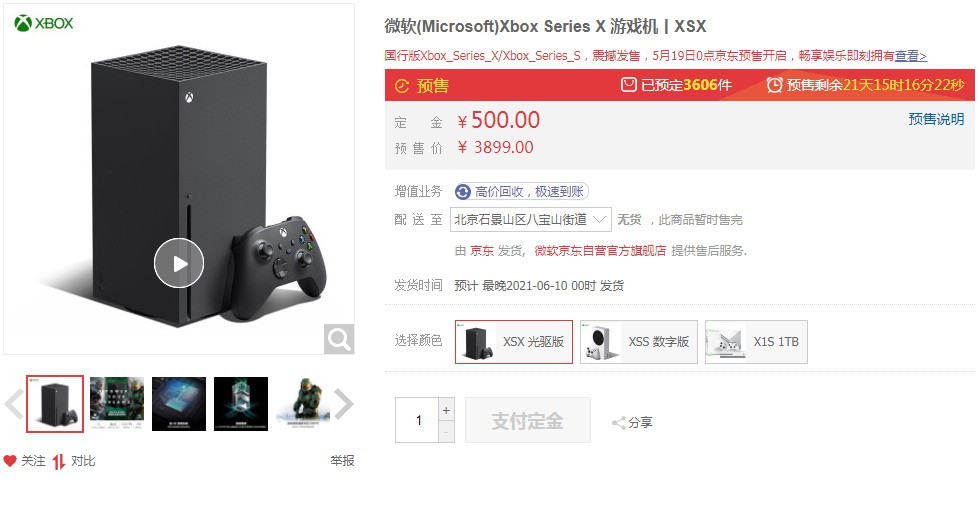
Task: Click the 高价回收 recycle service badge
Action: (x=521, y=191)
